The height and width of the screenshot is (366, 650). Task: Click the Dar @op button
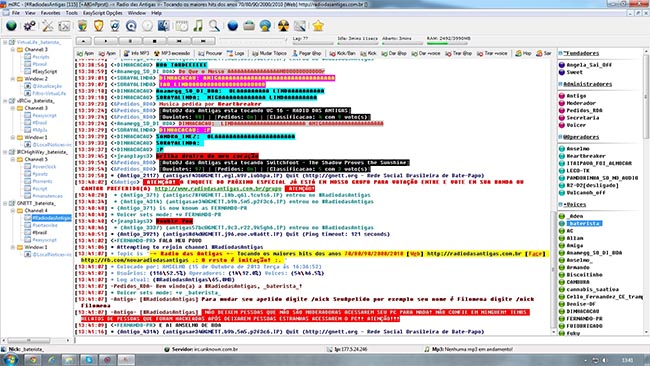pos(394,53)
